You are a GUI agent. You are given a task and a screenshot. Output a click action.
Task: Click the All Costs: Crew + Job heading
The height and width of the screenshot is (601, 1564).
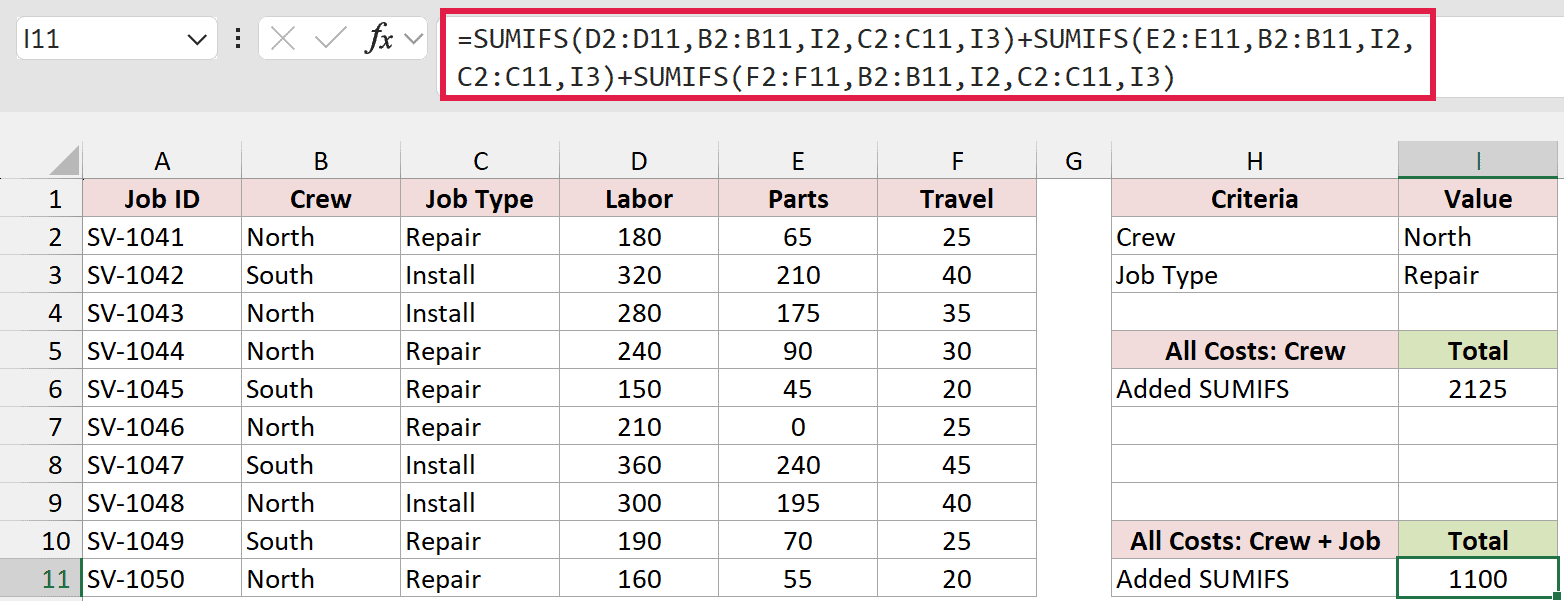1255,541
